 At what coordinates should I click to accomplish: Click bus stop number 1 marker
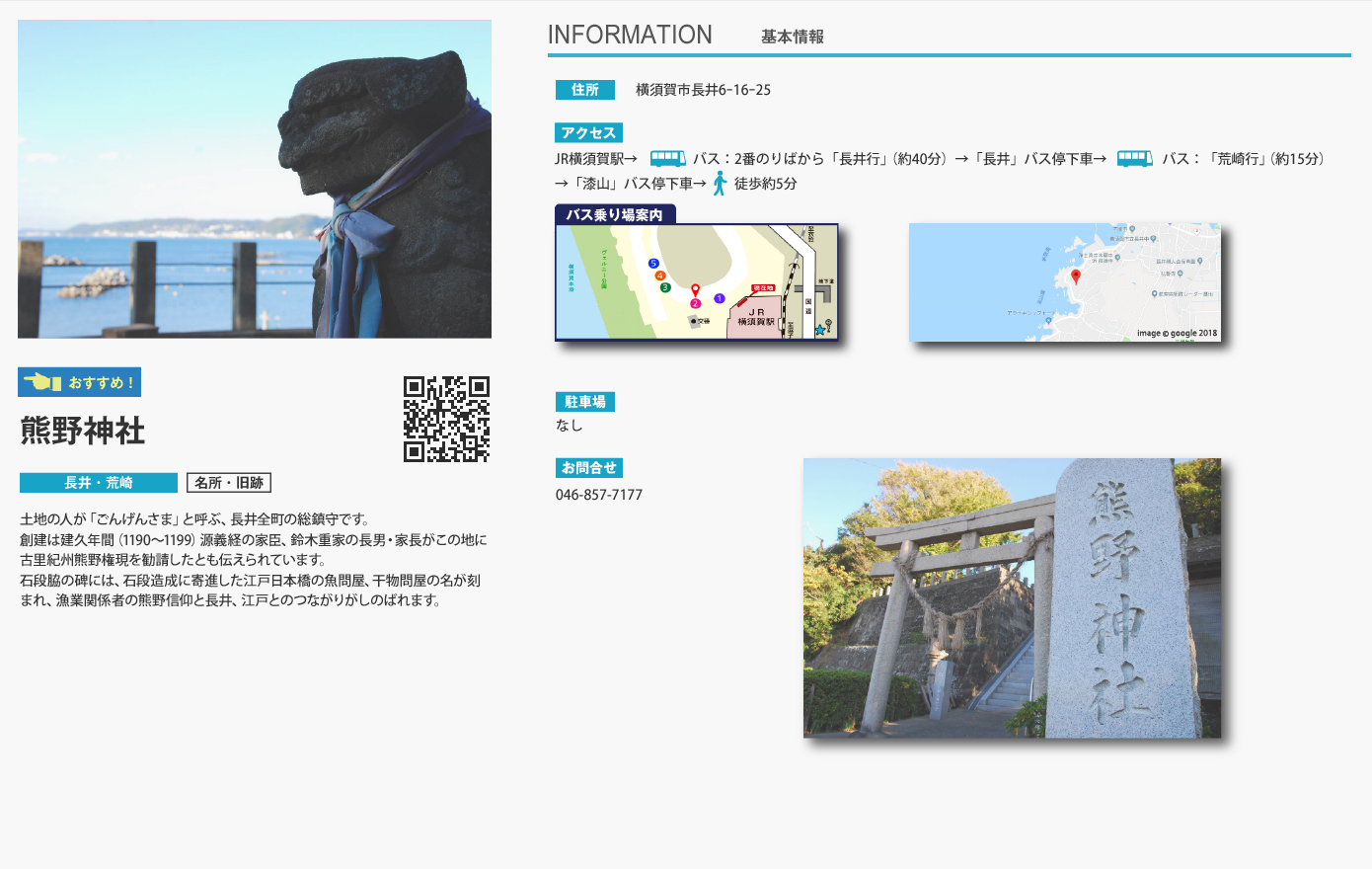tap(720, 298)
